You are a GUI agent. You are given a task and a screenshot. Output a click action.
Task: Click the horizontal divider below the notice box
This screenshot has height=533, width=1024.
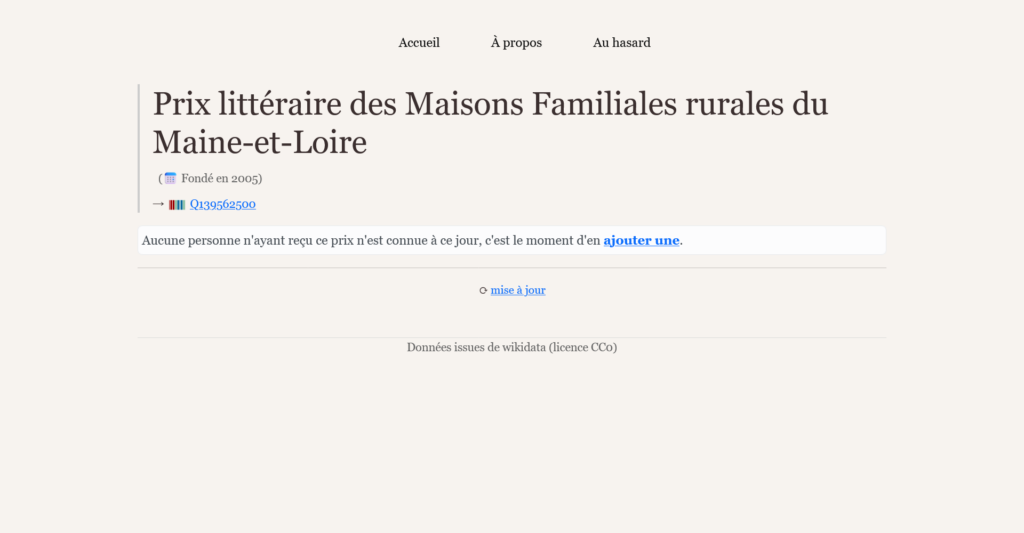pos(512,268)
